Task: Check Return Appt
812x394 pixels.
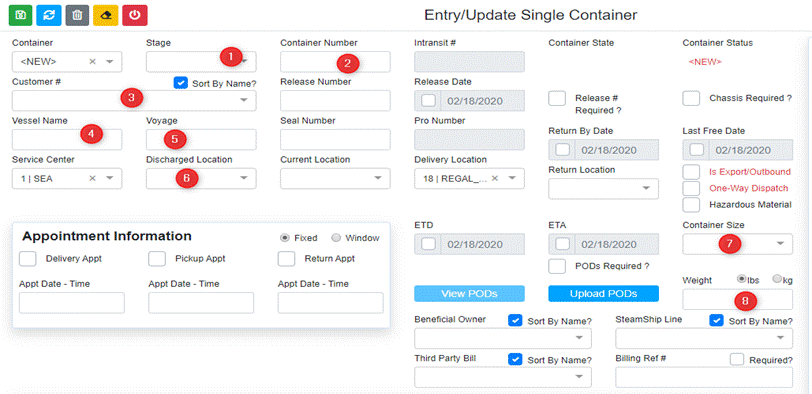Action: 286,258
